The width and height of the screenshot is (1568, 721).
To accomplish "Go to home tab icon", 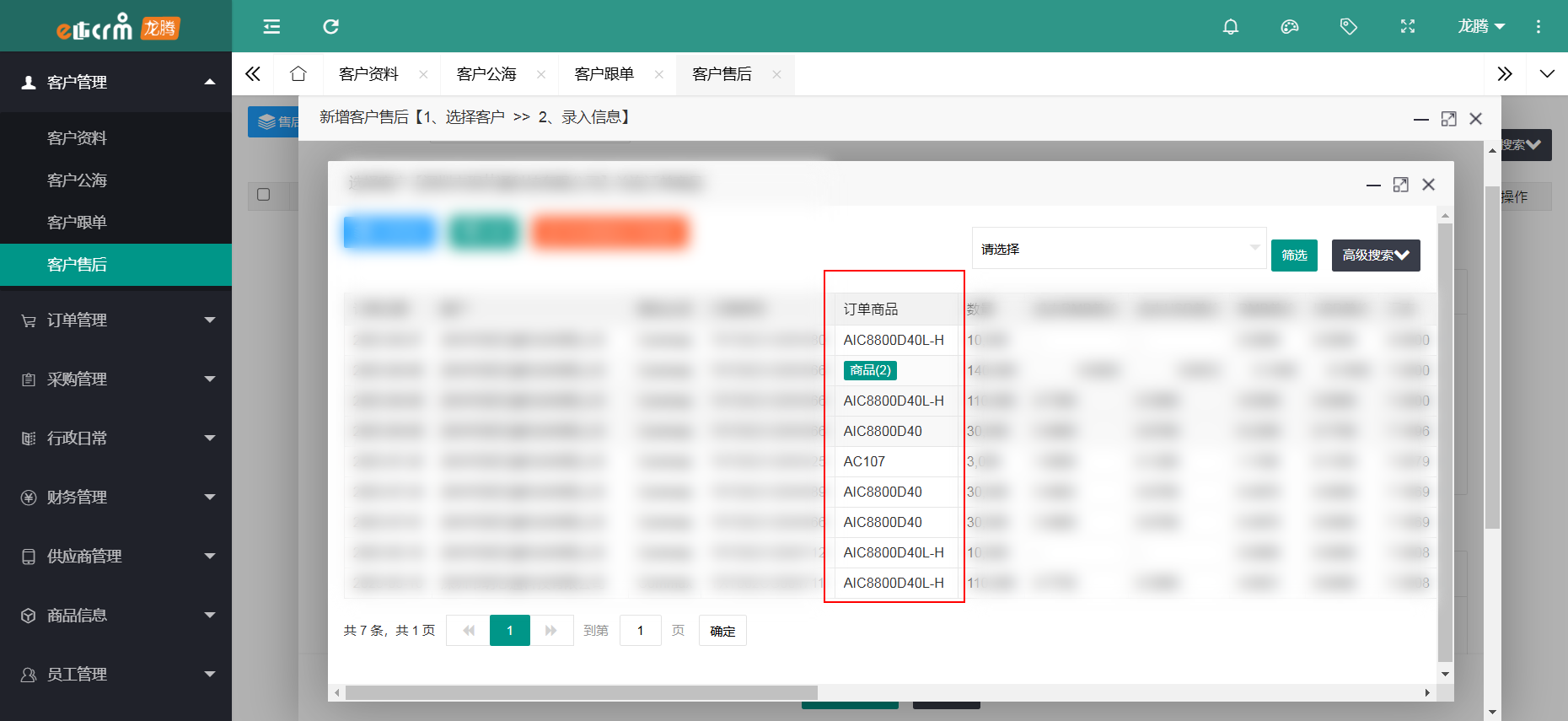I will tap(298, 74).
